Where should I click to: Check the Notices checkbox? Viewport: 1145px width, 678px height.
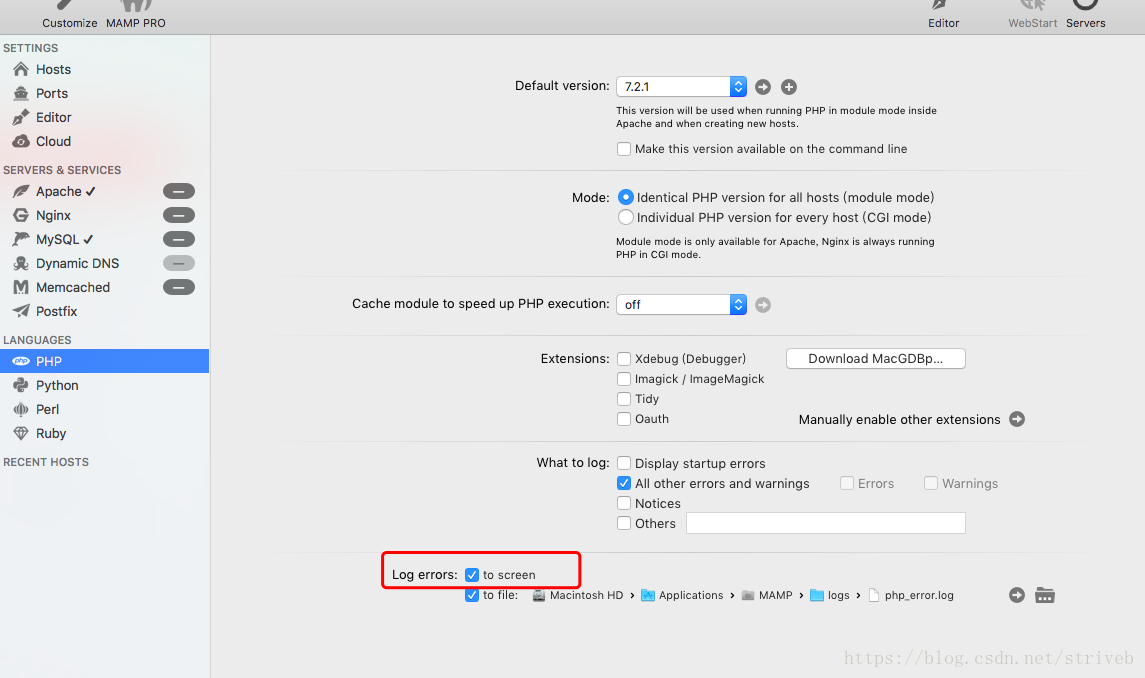point(624,503)
